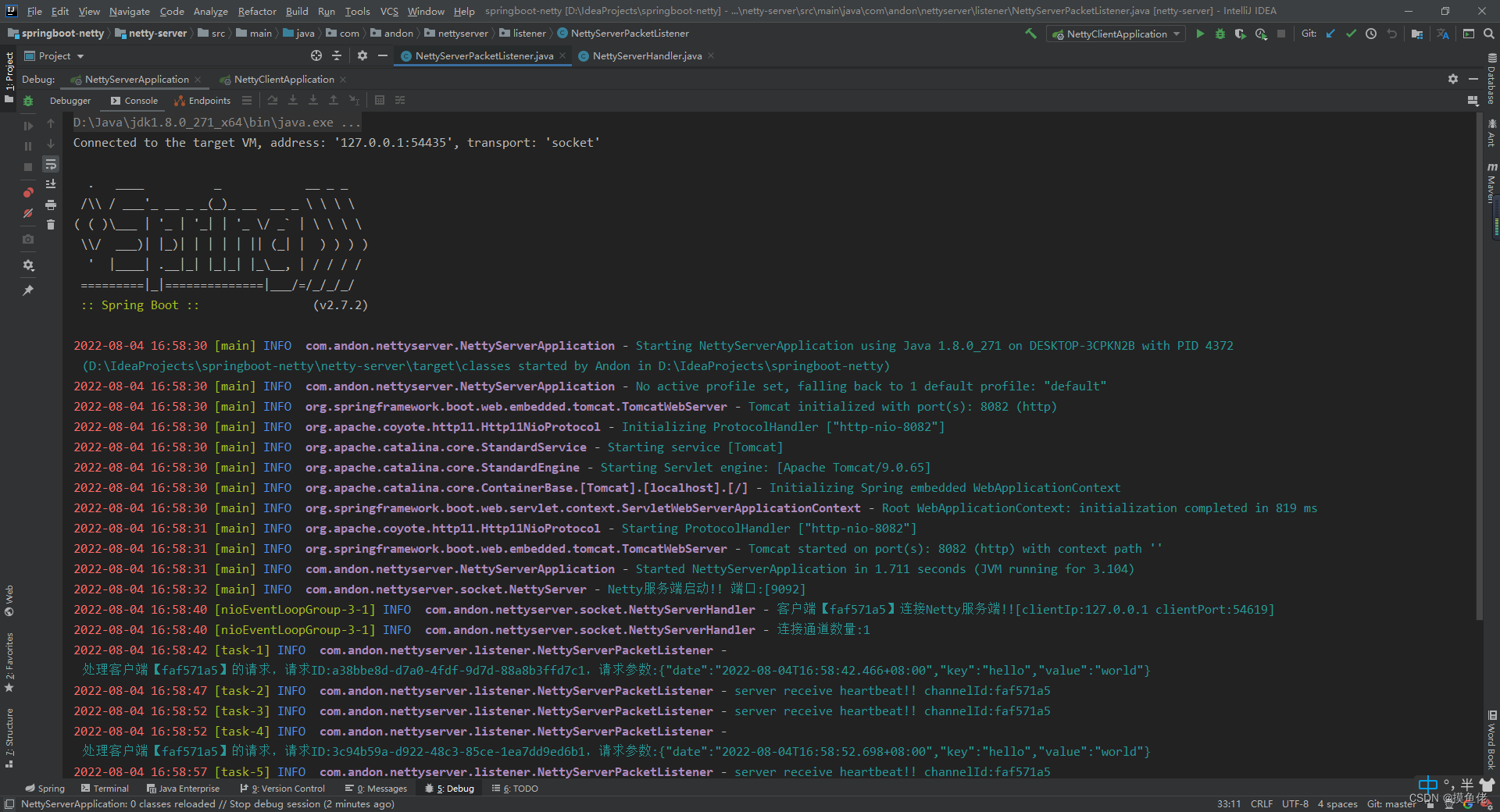
Task: Open the NettyClientApplication run configuration dropdown
Action: pos(1116,34)
